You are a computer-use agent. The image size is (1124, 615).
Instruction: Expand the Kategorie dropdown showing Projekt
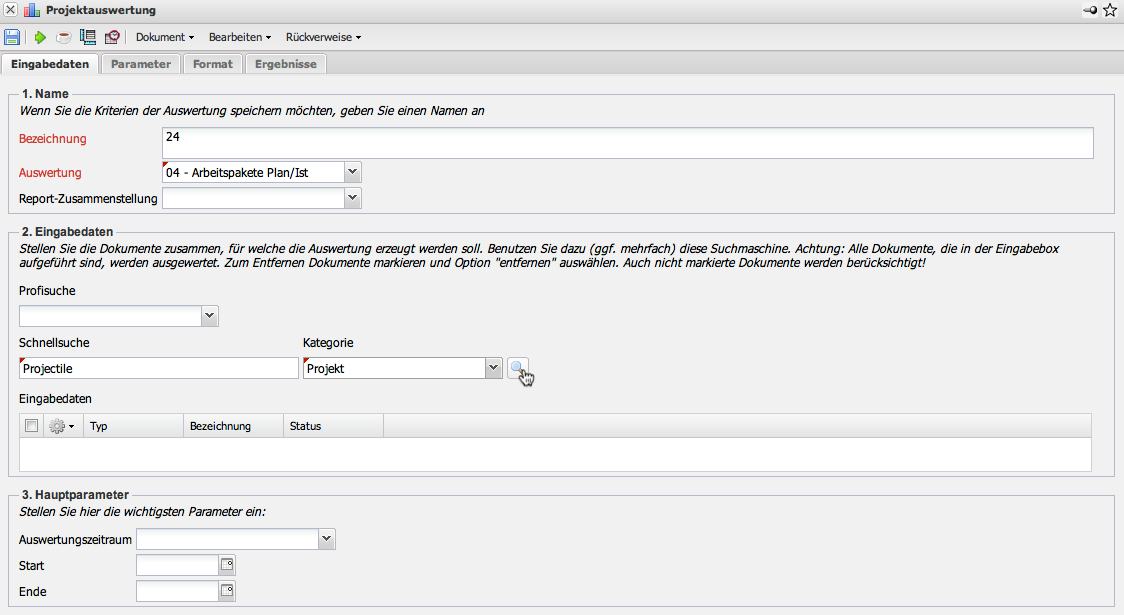point(492,368)
